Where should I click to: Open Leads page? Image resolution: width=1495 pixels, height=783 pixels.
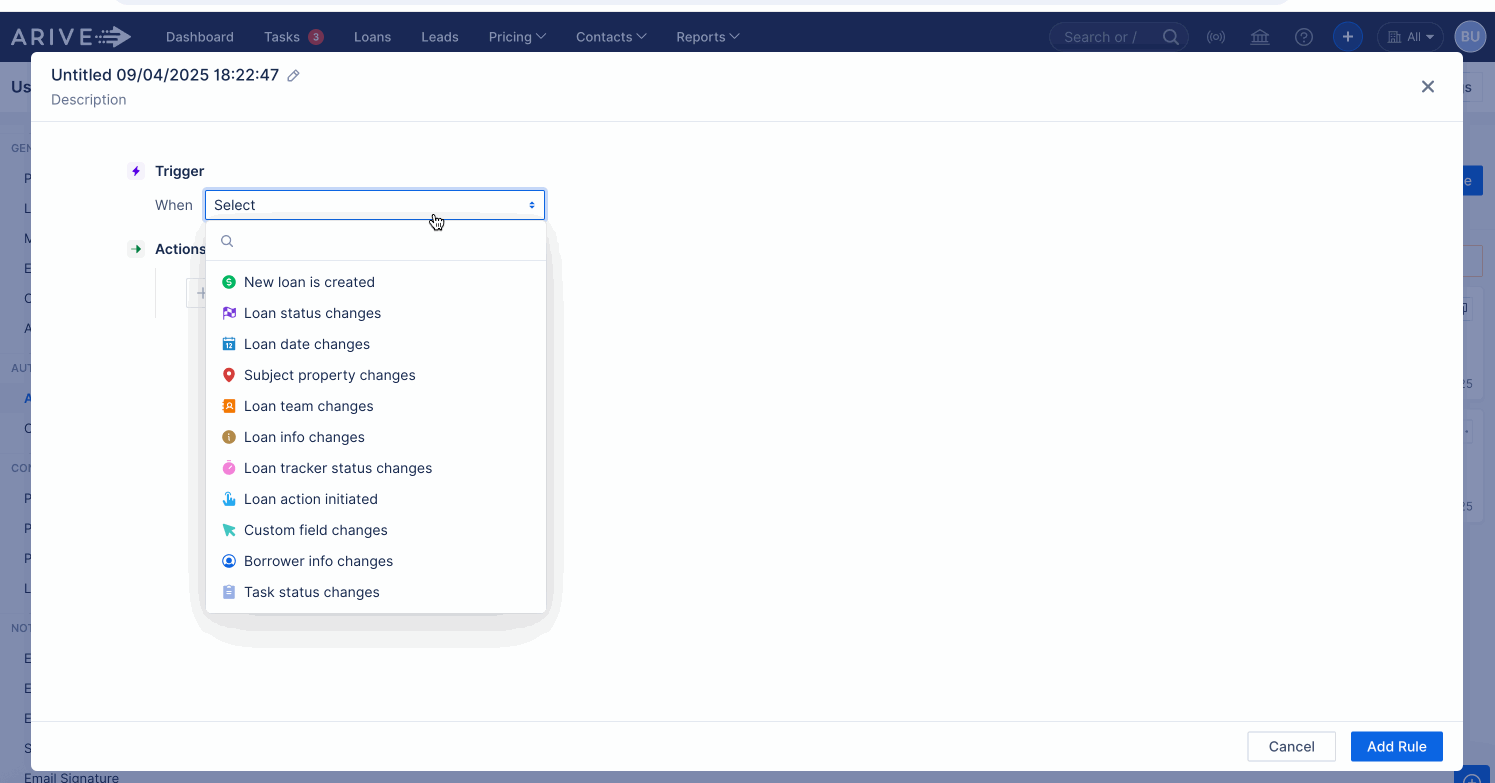tap(440, 37)
